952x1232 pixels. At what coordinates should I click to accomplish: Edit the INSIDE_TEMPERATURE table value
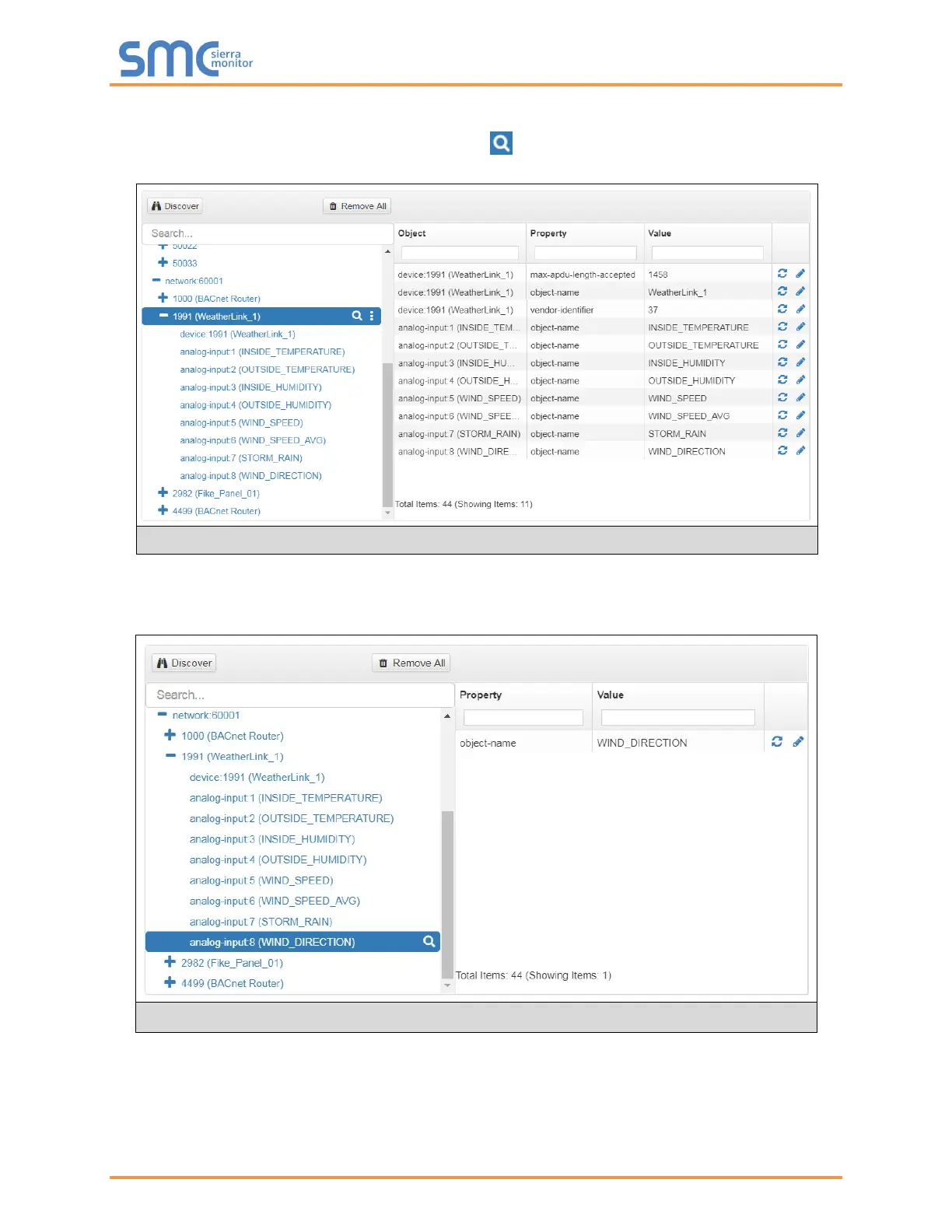pos(800,327)
